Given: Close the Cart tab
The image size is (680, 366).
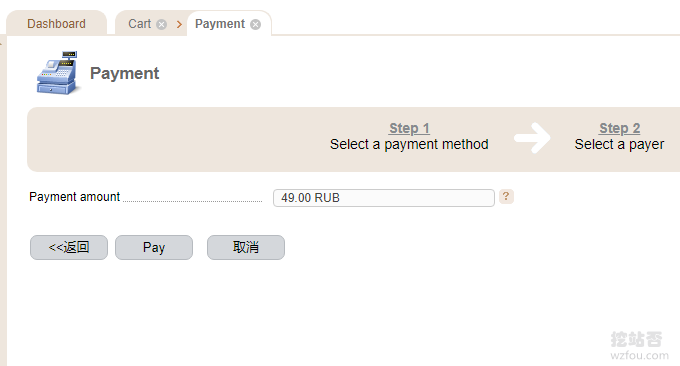Looking at the screenshot, I should (161, 24).
